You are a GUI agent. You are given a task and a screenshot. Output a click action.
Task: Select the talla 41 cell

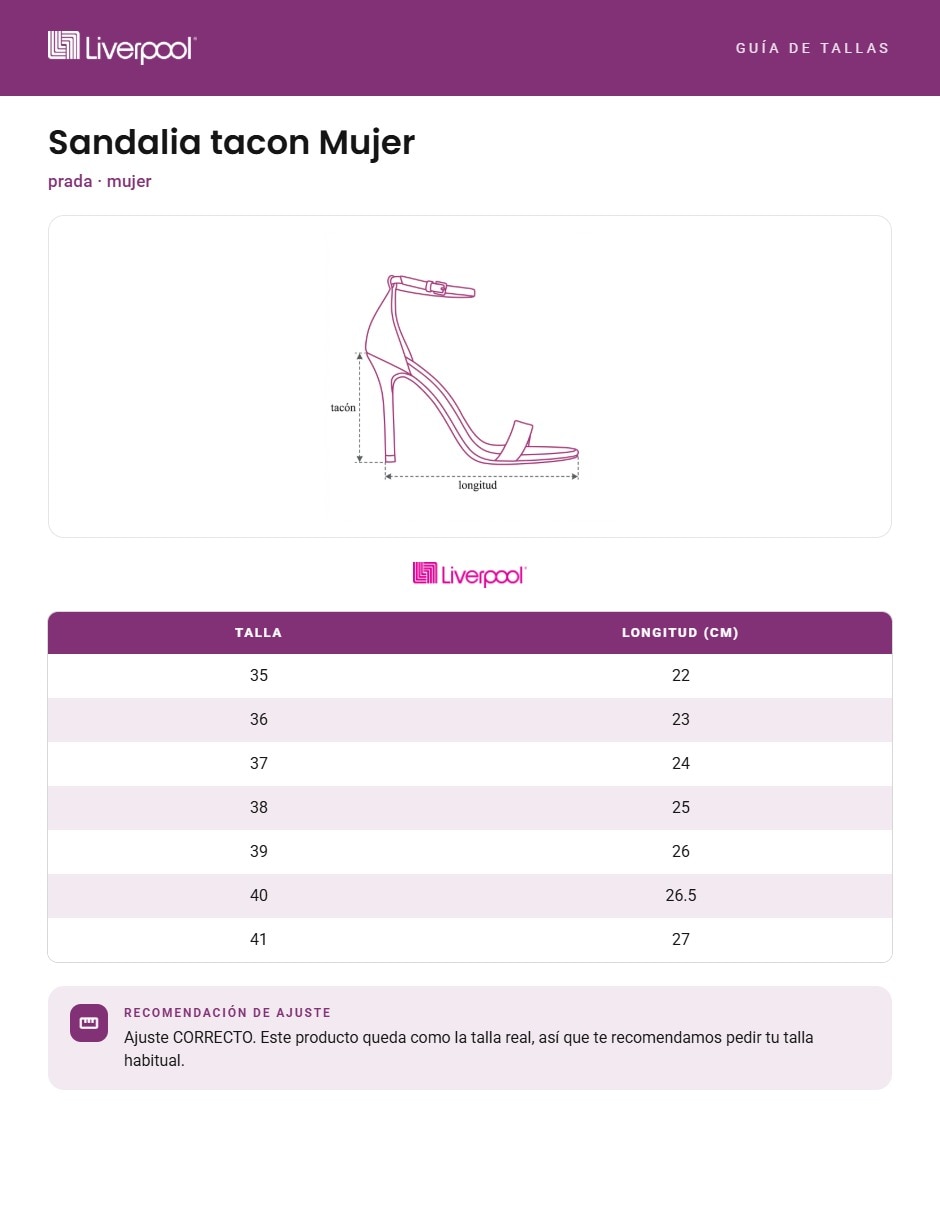259,940
